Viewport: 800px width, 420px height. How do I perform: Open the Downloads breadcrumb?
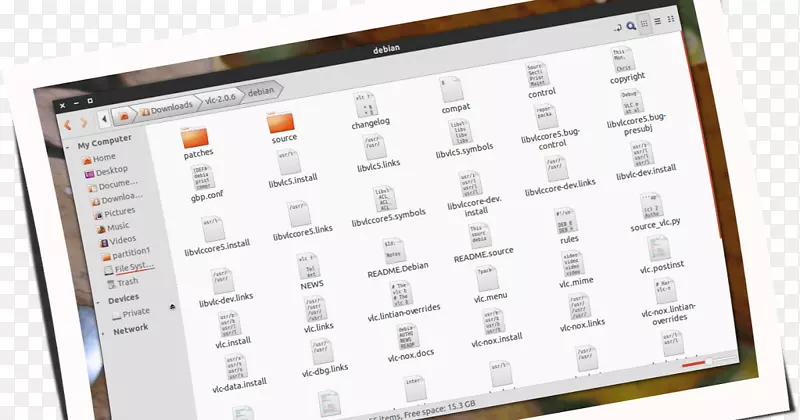tap(167, 108)
